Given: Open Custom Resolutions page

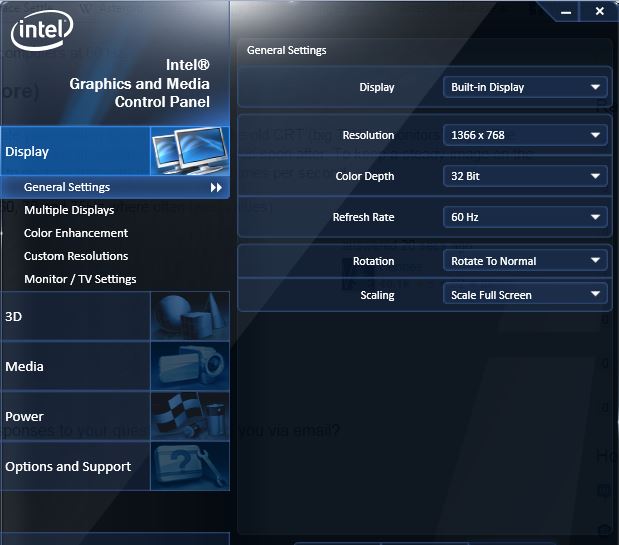Looking at the screenshot, I should (x=76, y=256).
